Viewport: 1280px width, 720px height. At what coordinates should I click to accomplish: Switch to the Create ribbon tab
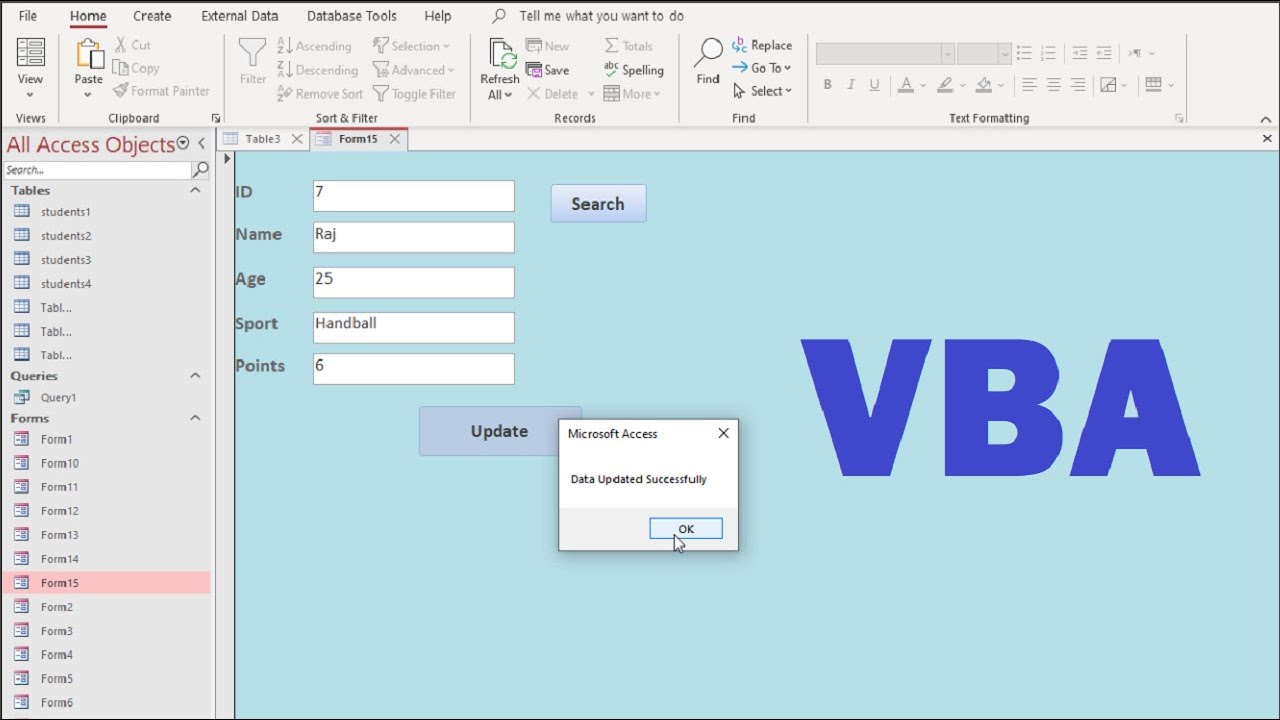[152, 16]
